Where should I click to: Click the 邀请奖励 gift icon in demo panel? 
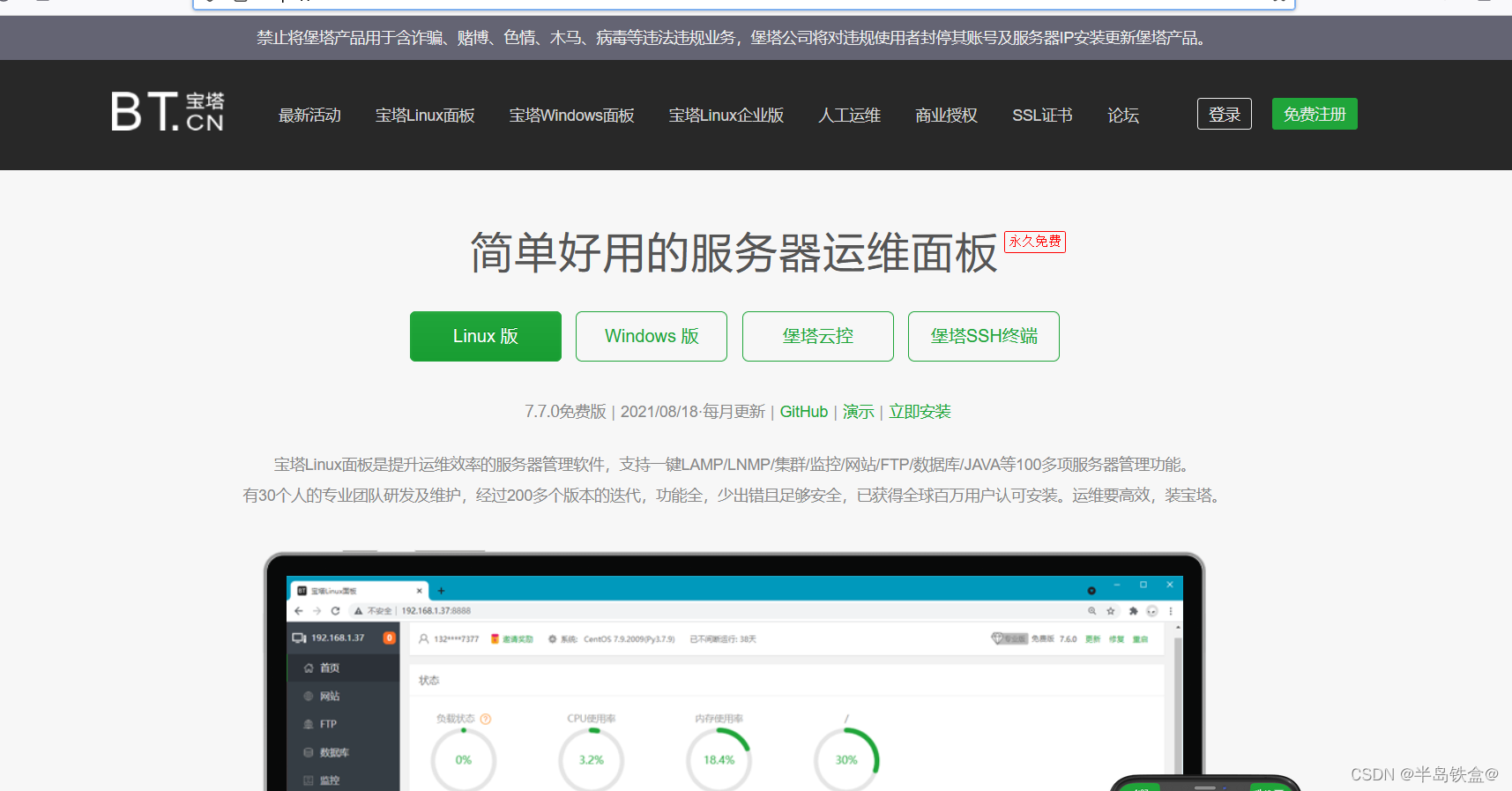495,639
